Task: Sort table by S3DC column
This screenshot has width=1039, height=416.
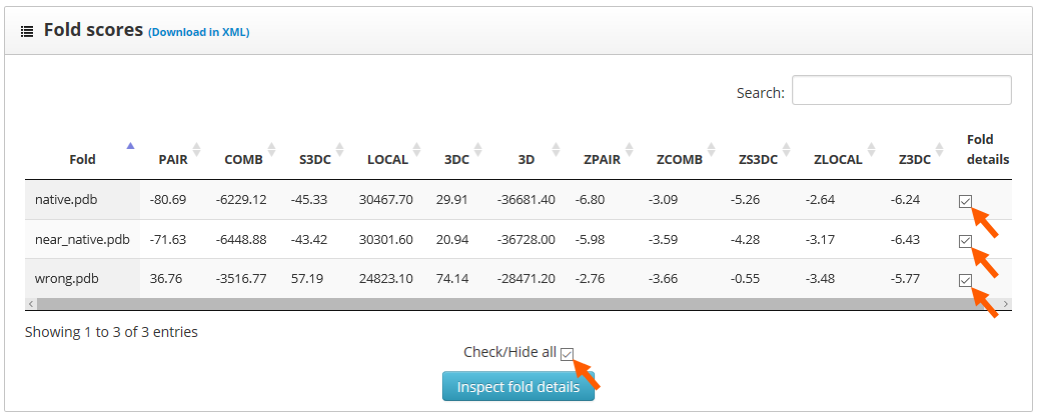Action: pyautogui.click(x=315, y=159)
